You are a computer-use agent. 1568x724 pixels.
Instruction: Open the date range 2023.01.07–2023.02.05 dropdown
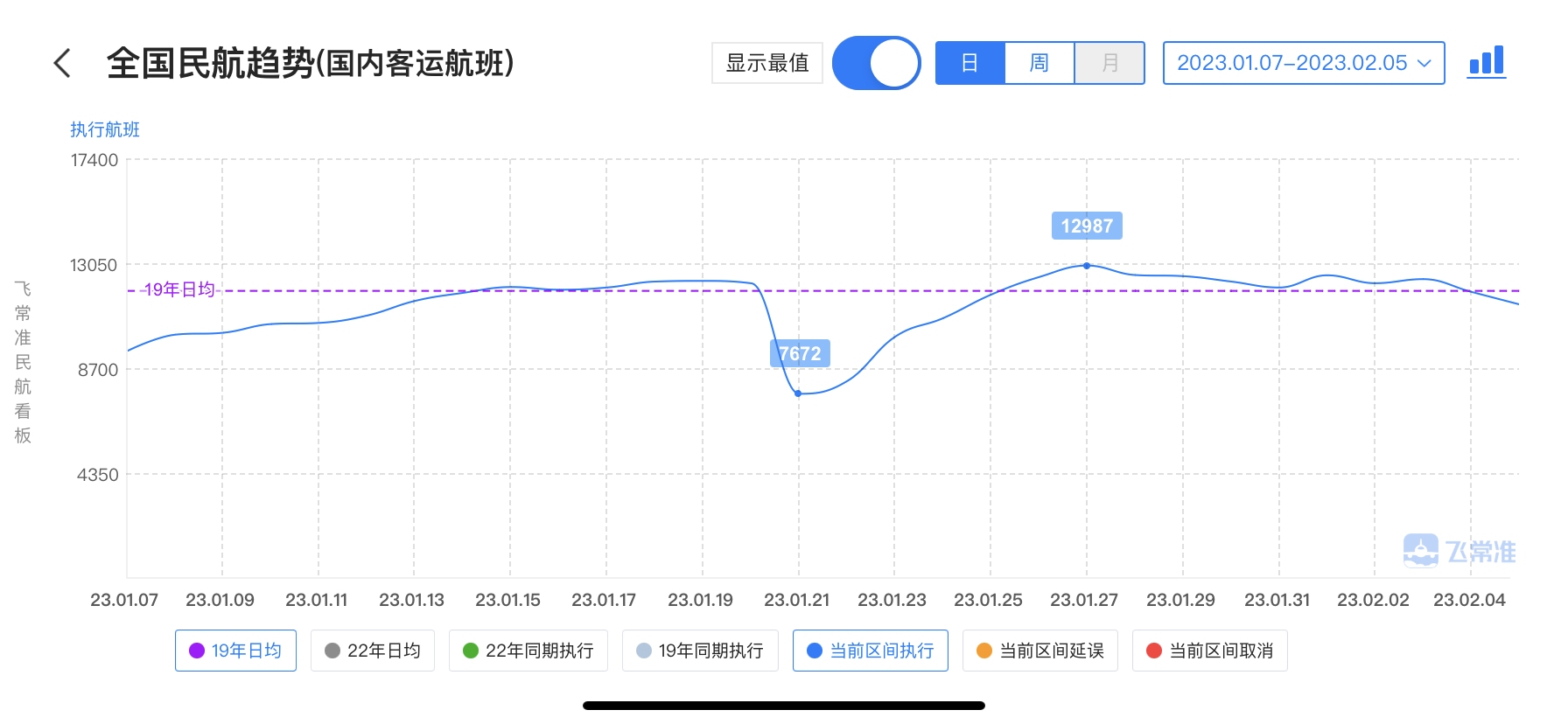tap(1304, 63)
